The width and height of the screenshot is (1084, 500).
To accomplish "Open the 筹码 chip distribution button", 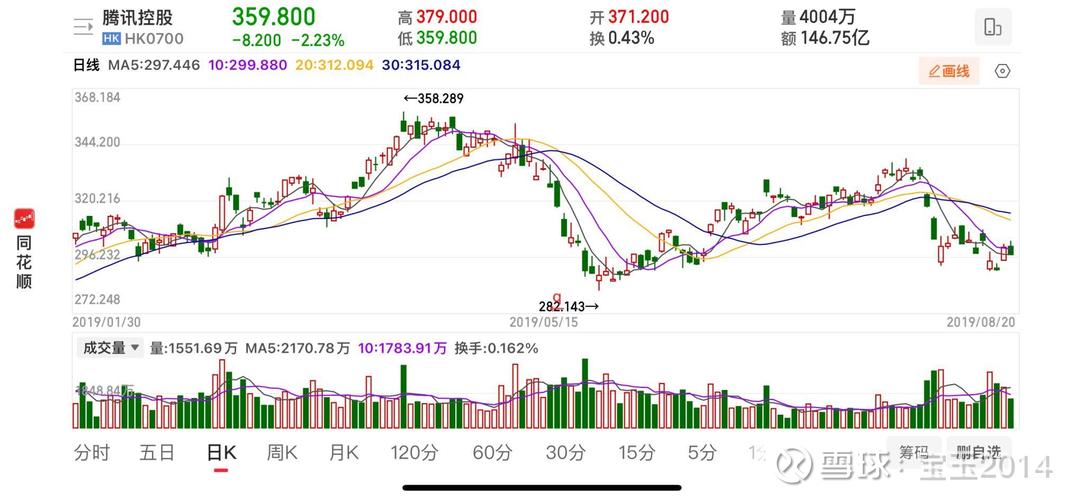I will coord(914,451).
